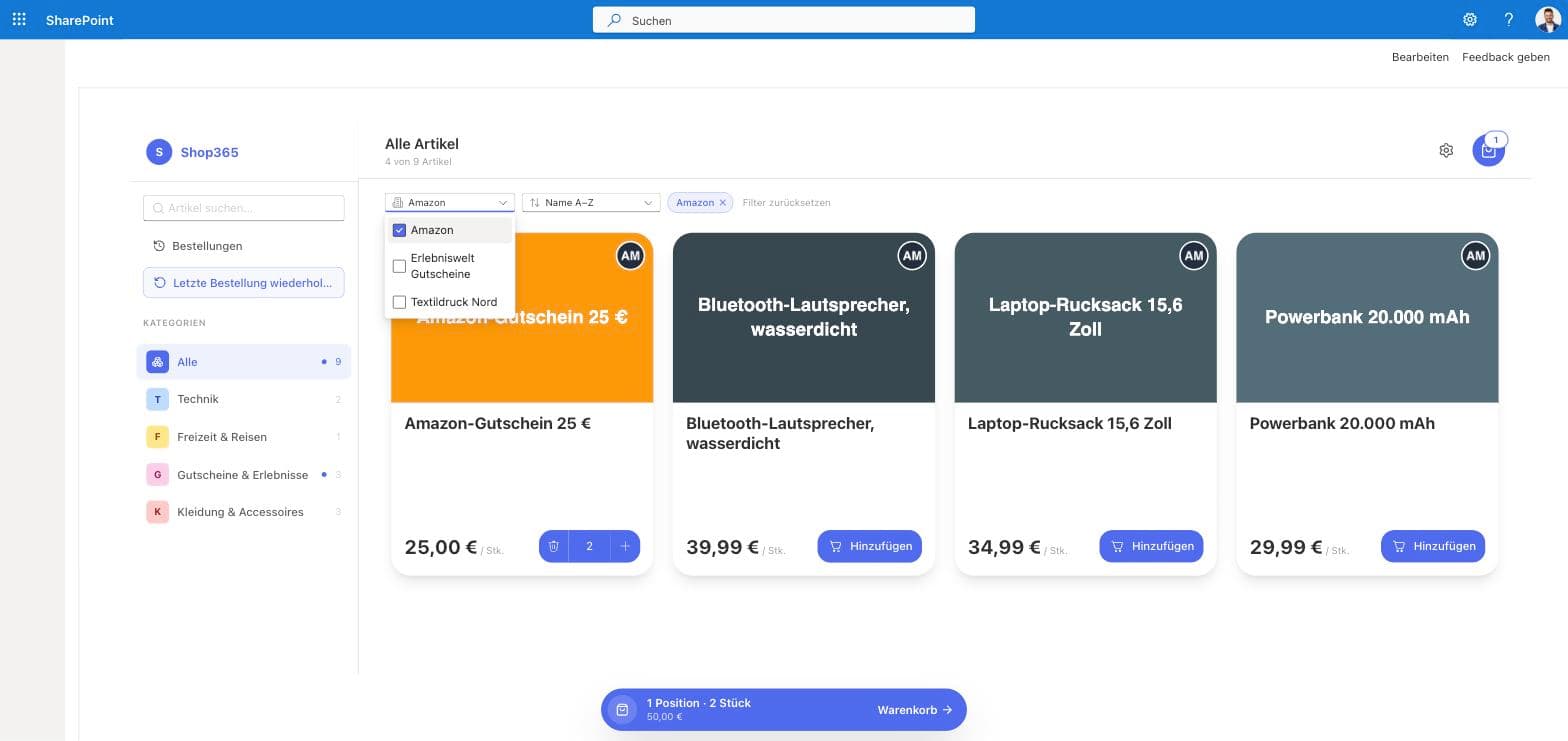Viewport: 1568px width, 741px height.
Task: Click Filter zurücksetzen link
Action: 786,203
